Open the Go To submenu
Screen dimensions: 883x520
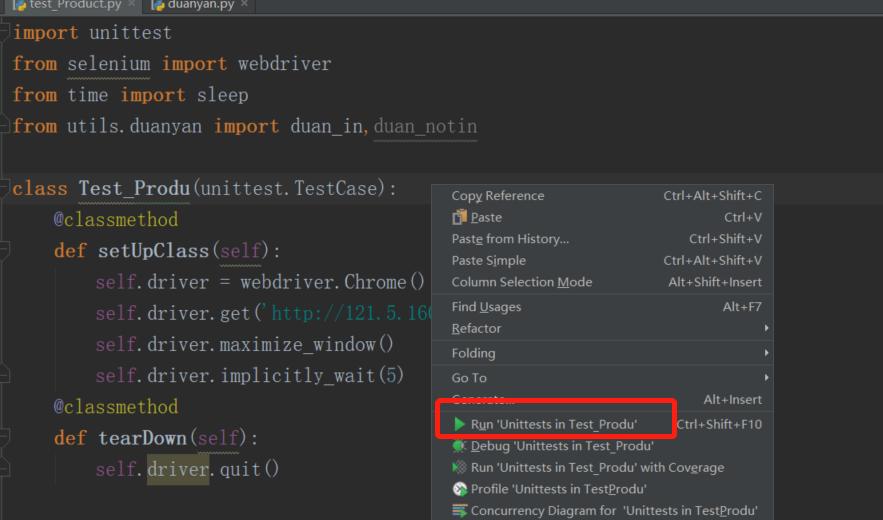(x=603, y=377)
